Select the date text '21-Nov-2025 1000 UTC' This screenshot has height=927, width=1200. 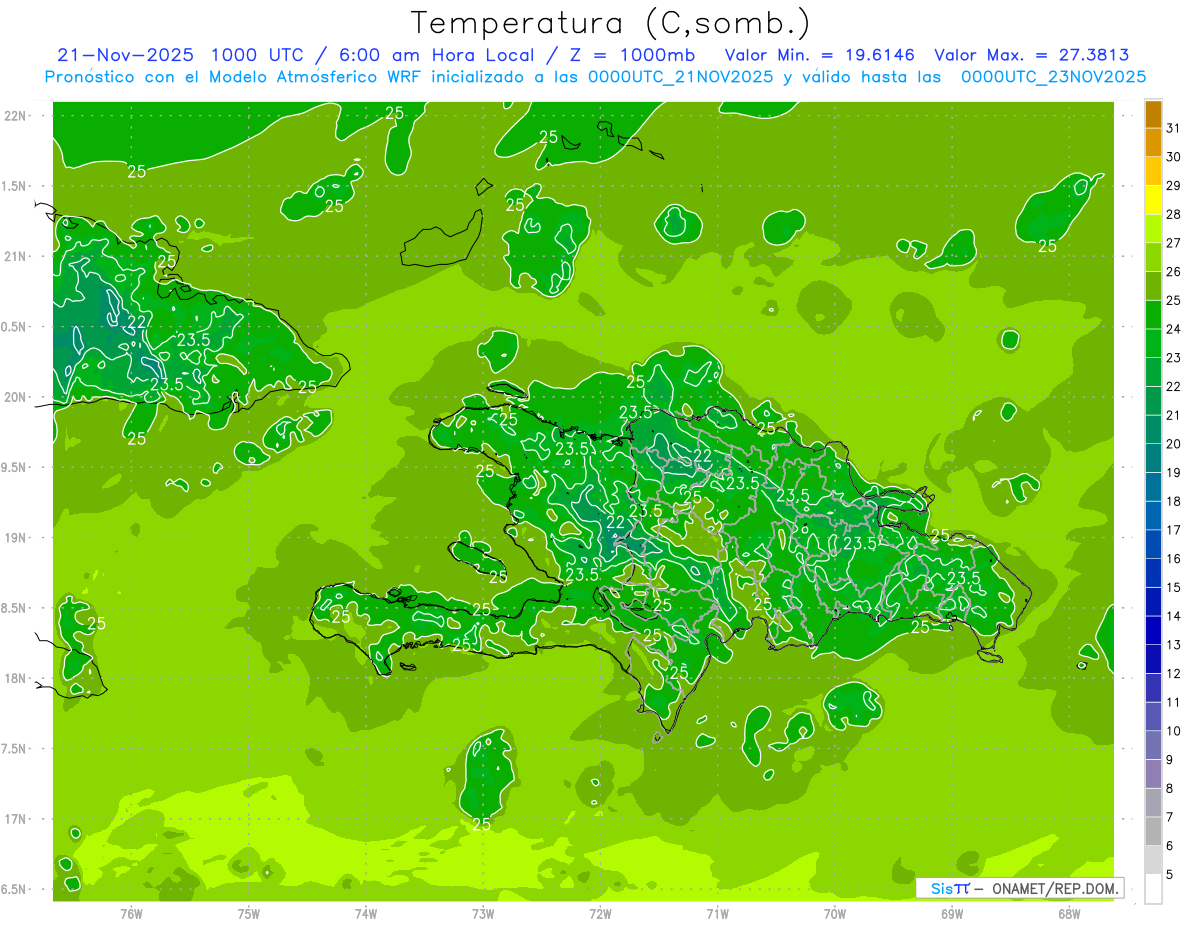pyautogui.click(x=180, y=55)
